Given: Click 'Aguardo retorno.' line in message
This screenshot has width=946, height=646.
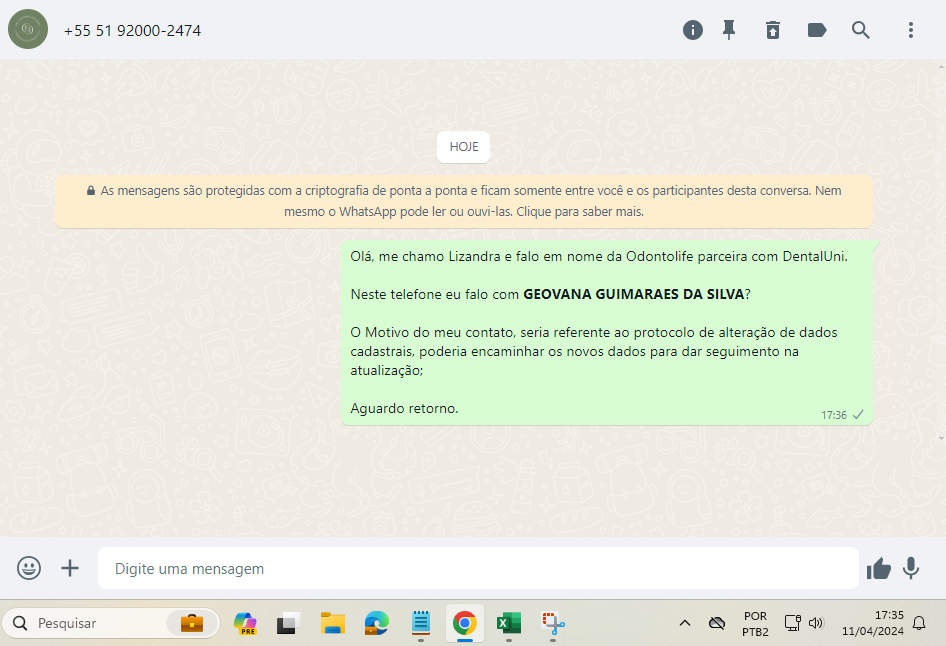Looking at the screenshot, I should (x=404, y=408).
